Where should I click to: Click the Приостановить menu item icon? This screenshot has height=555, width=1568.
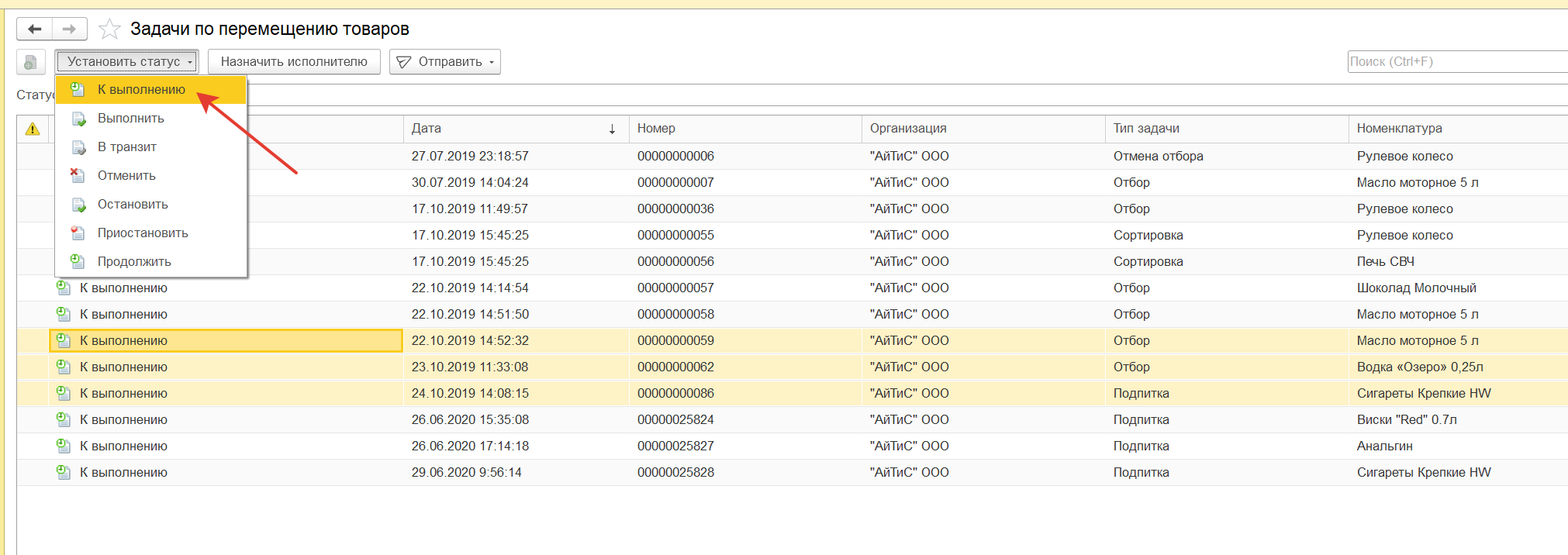[x=78, y=233]
